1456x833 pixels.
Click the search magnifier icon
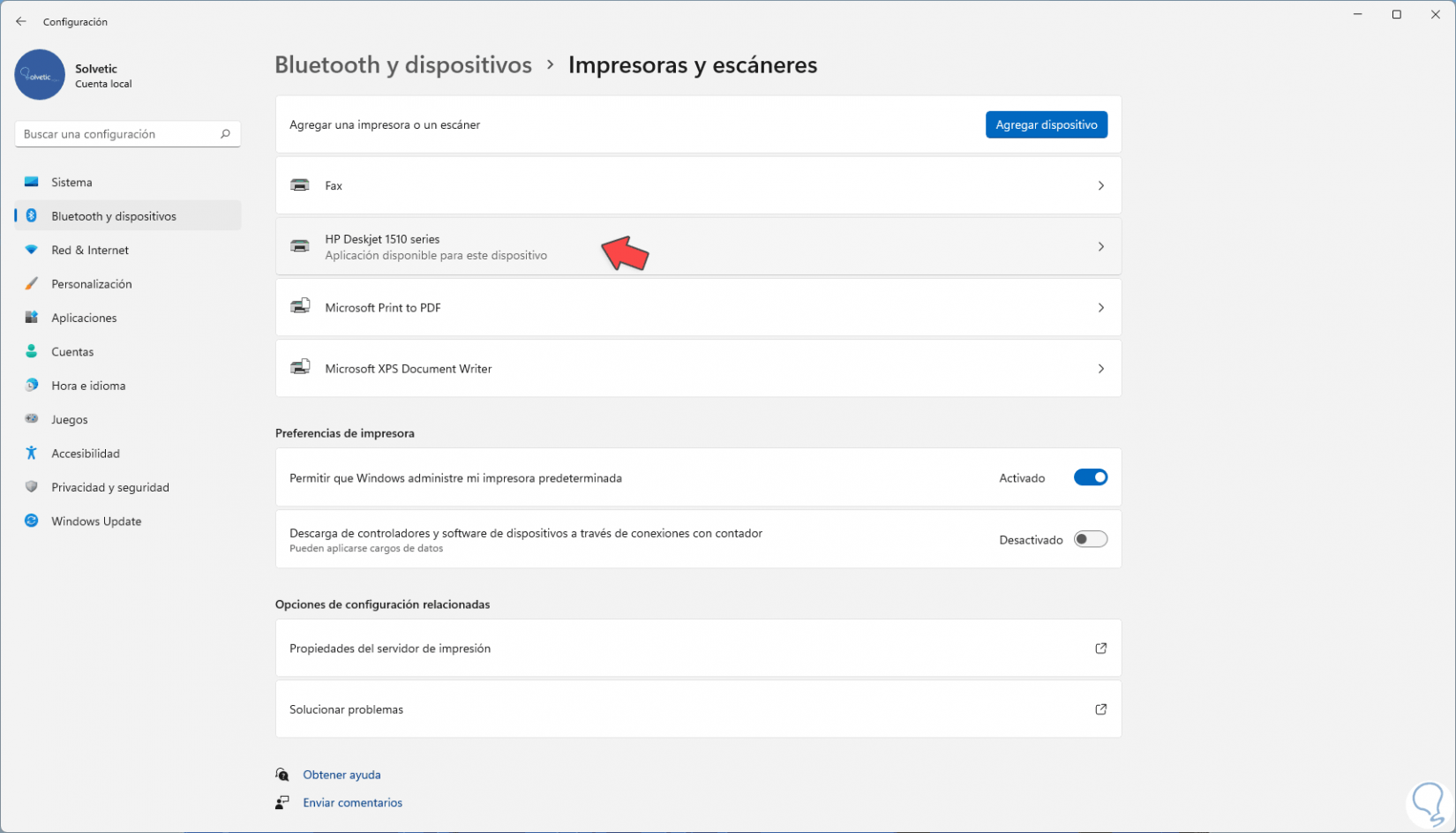pos(225,134)
